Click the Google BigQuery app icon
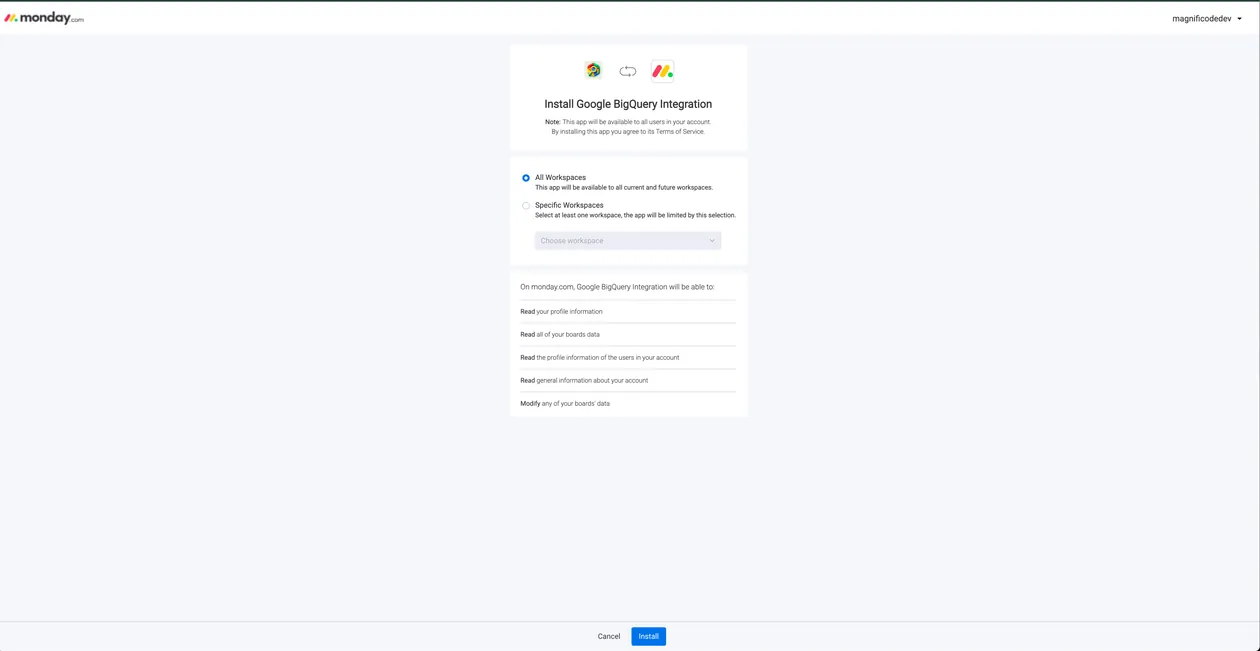Viewport: 1260px width, 651px height. click(x=593, y=70)
